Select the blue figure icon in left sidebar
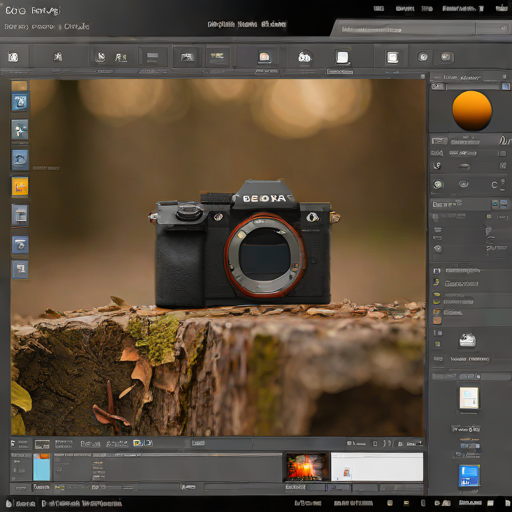 pyautogui.click(x=20, y=129)
